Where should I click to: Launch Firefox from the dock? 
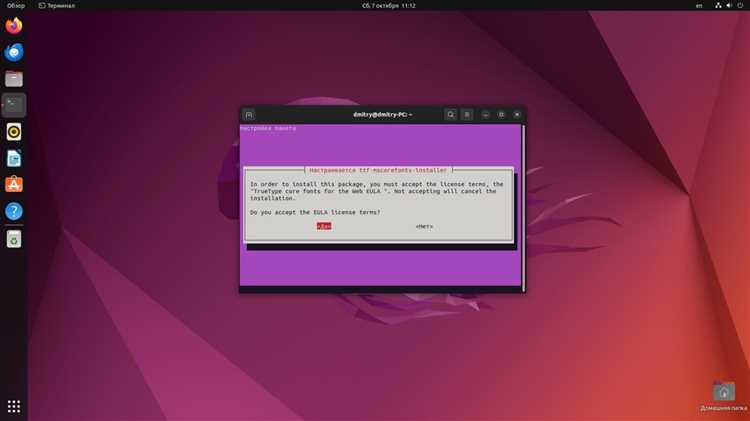14,25
